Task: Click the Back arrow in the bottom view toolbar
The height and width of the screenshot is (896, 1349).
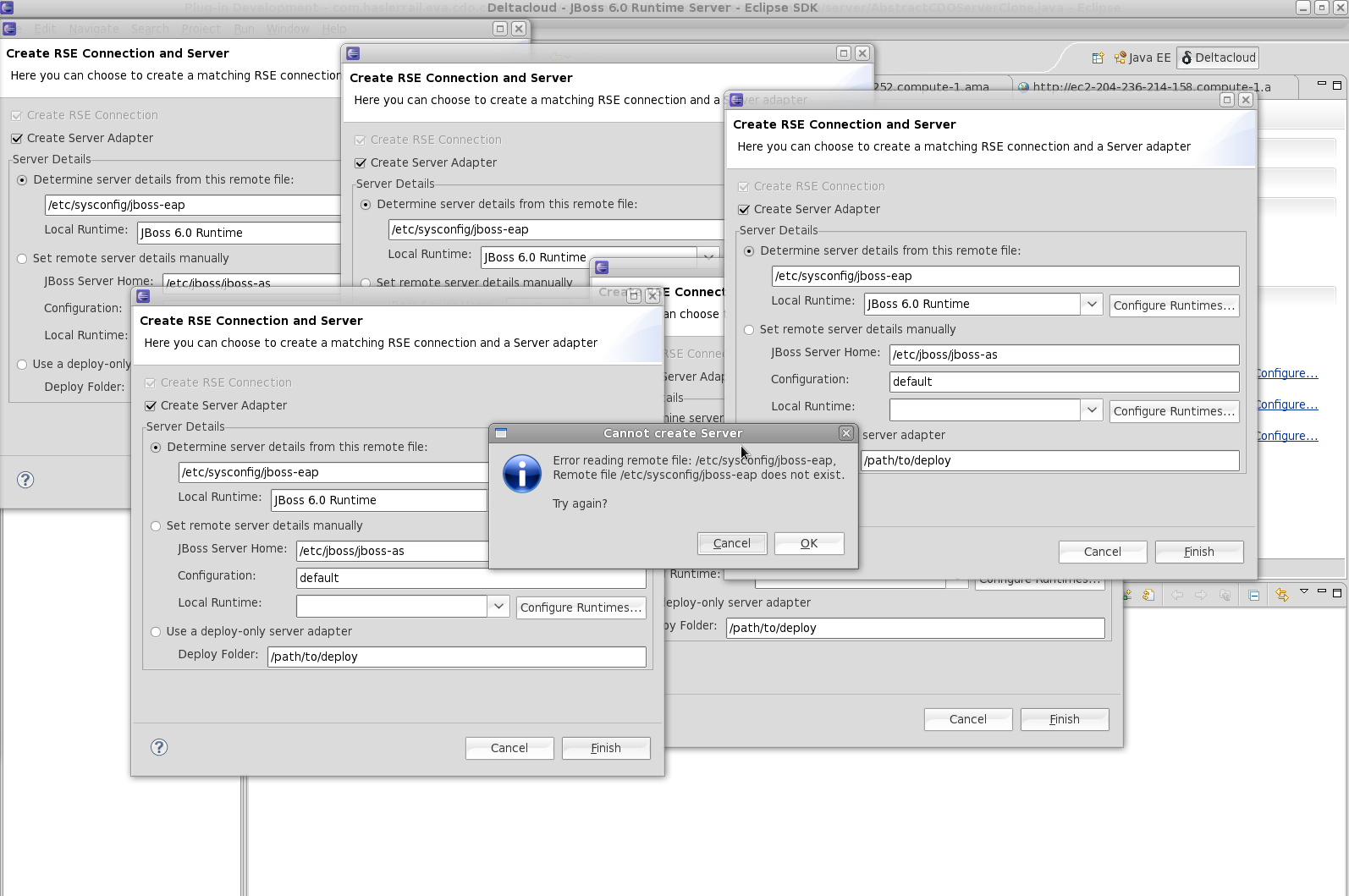Action: pyautogui.click(x=1177, y=595)
